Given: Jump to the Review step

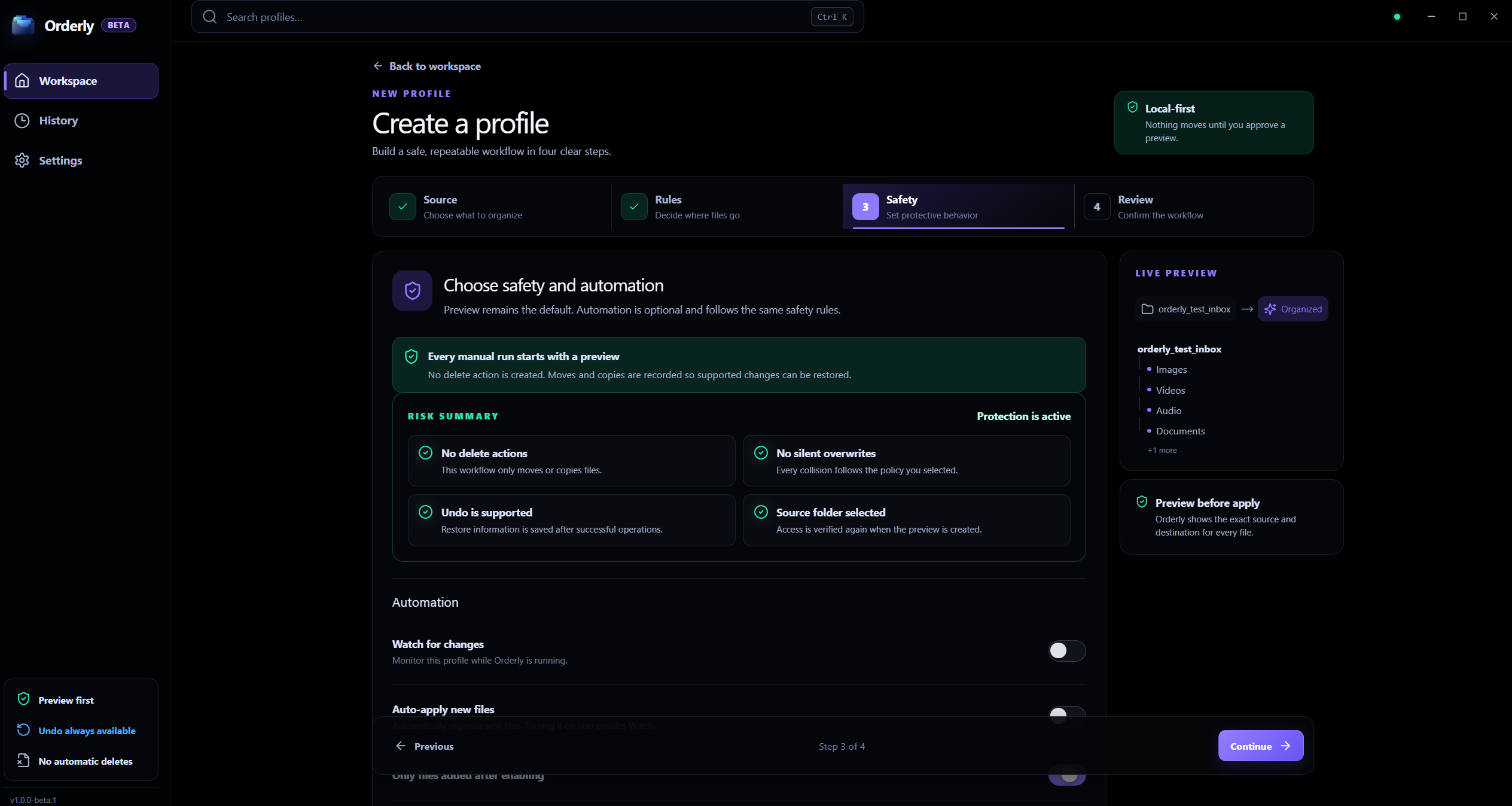Looking at the screenshot, I should (x=1190, y=206).
